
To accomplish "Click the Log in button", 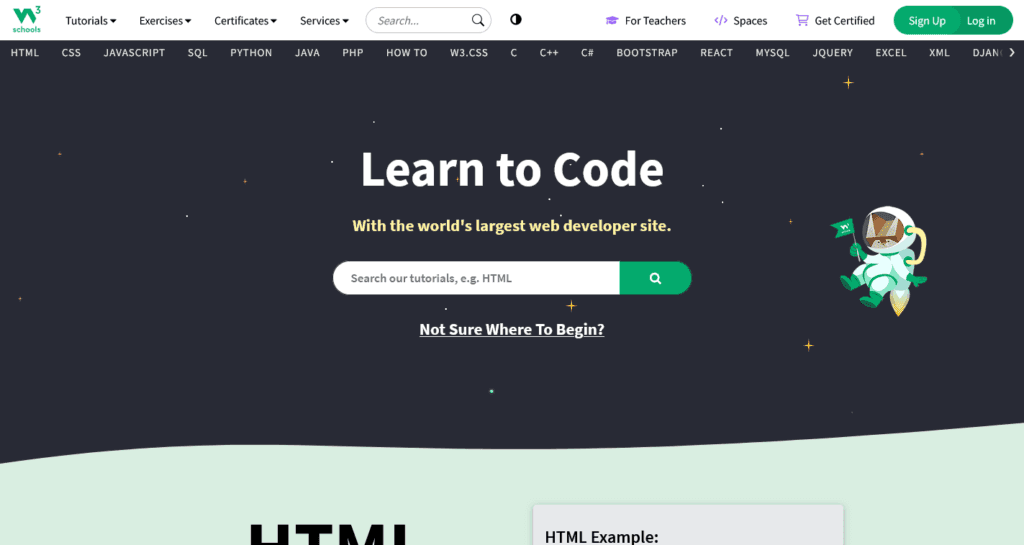I will 982,20.
